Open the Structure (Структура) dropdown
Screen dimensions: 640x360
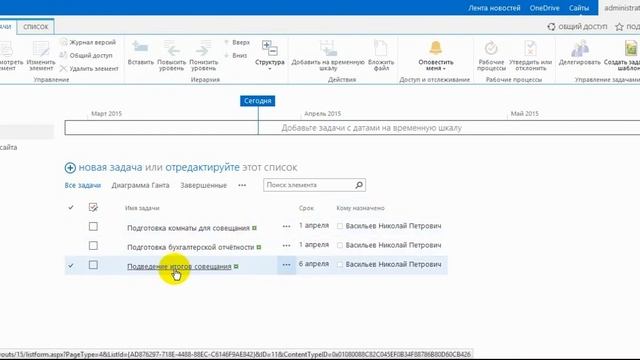pyautogui.click(x=270, y=55)
